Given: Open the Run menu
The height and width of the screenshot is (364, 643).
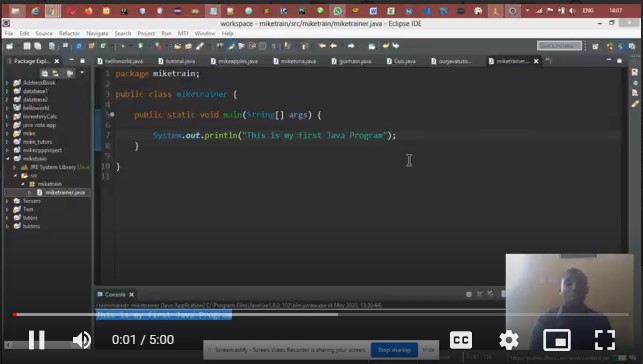Looking at the screenshot, I should 166,33.
